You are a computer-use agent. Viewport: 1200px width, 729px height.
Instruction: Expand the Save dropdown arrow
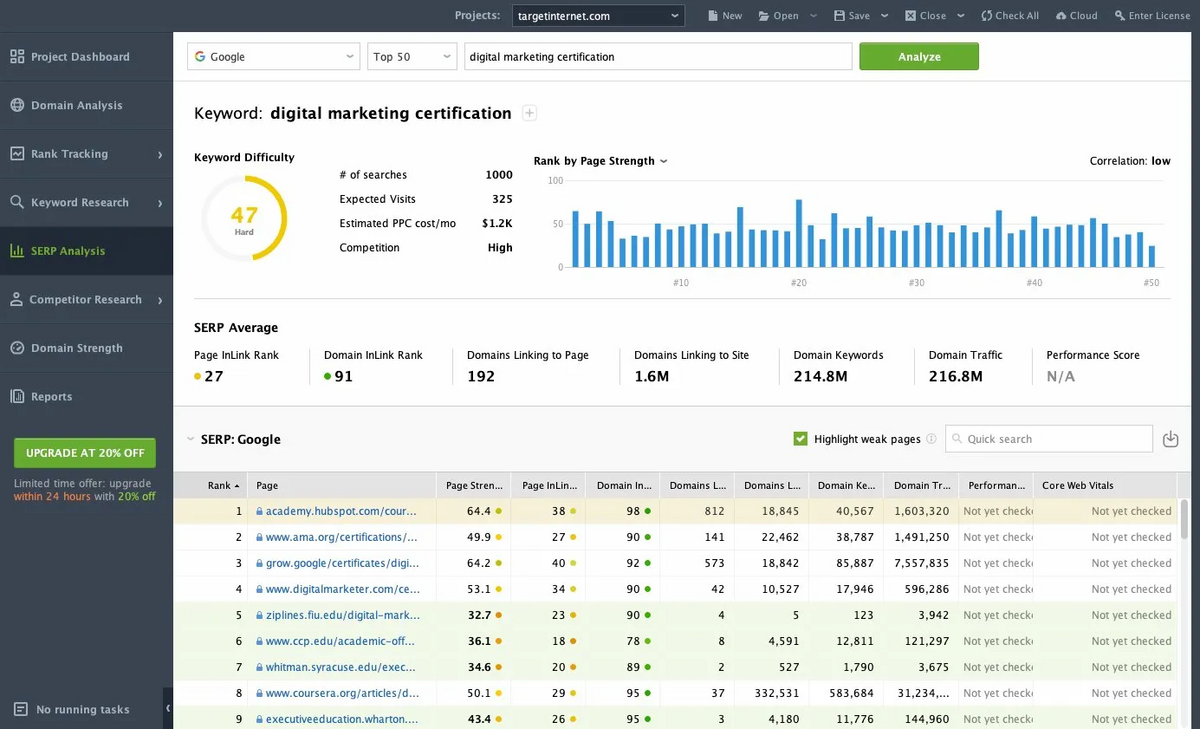coord(885,15)
